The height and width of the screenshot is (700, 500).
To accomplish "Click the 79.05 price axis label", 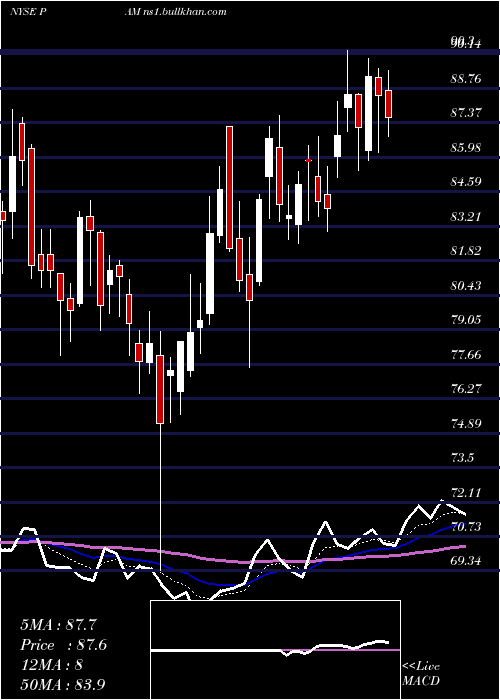I will coord(467,320).
